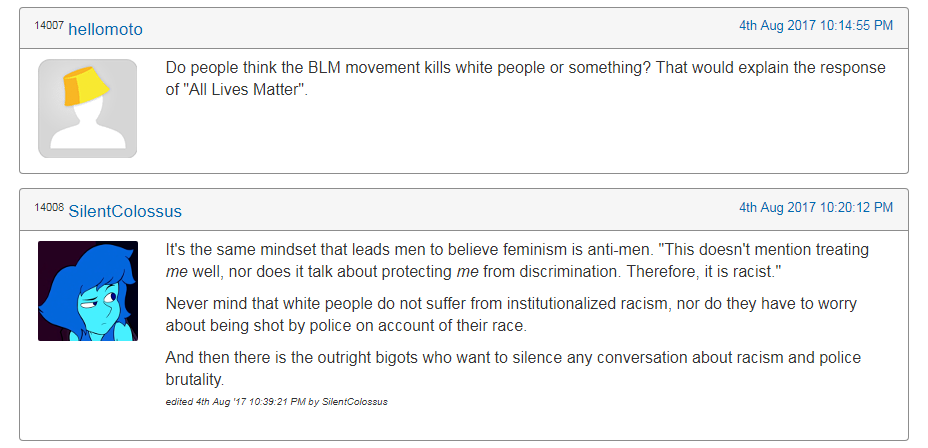
Task: Click the first italic "me" word
Action: (176, 272)
